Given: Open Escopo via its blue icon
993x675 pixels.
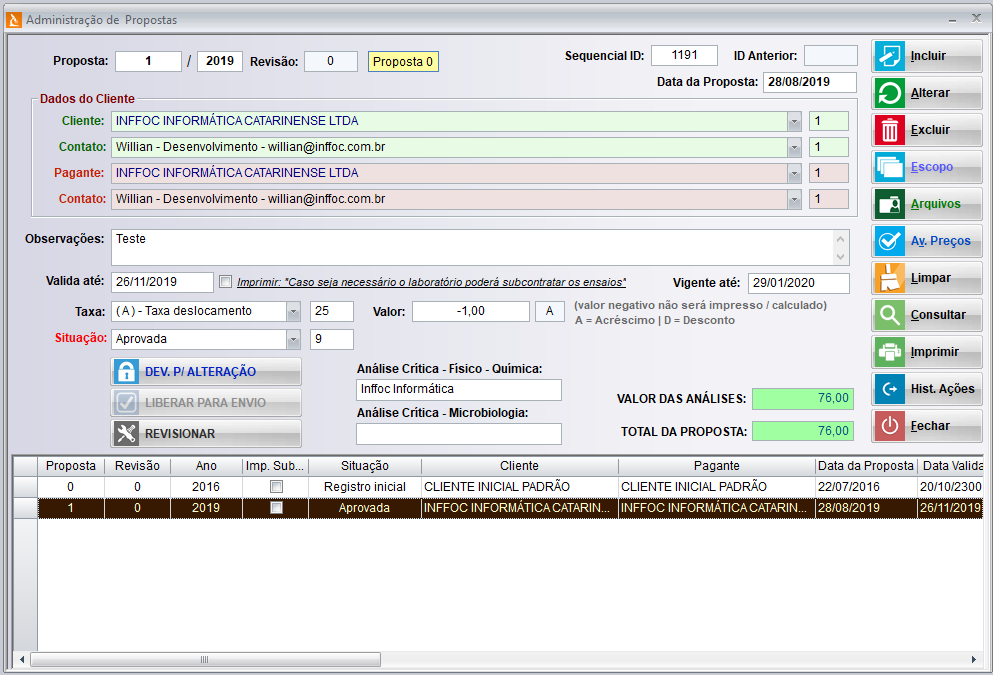Looking at the screenshot, I should [889, 168].
